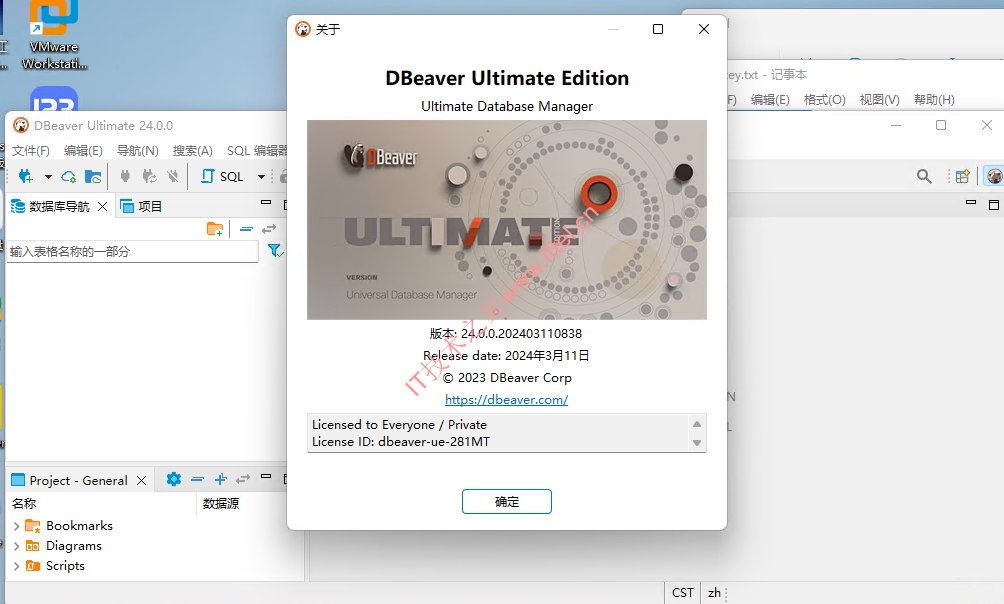Click the cloud folder explorer toolbar icon
Viewport: 1004px width, 604px height.
(x=93, y=176)
